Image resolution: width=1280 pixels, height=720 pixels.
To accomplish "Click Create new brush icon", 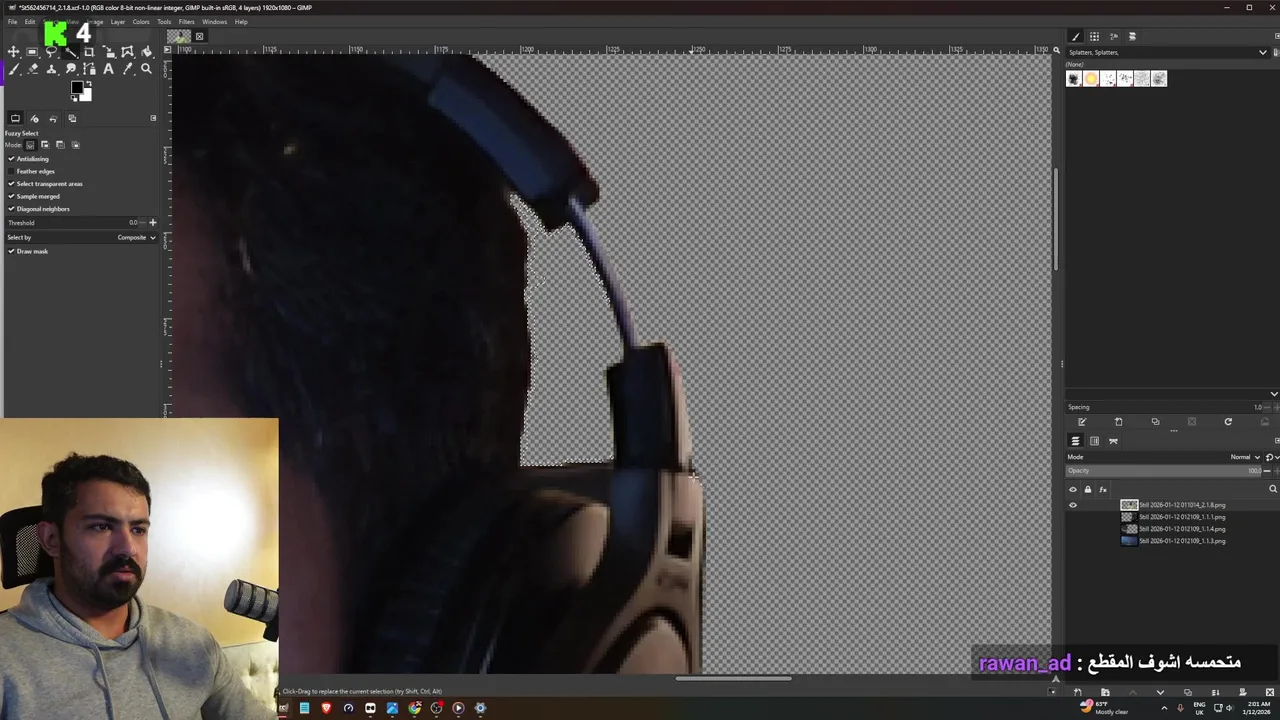I will [x=1118, y=422].
